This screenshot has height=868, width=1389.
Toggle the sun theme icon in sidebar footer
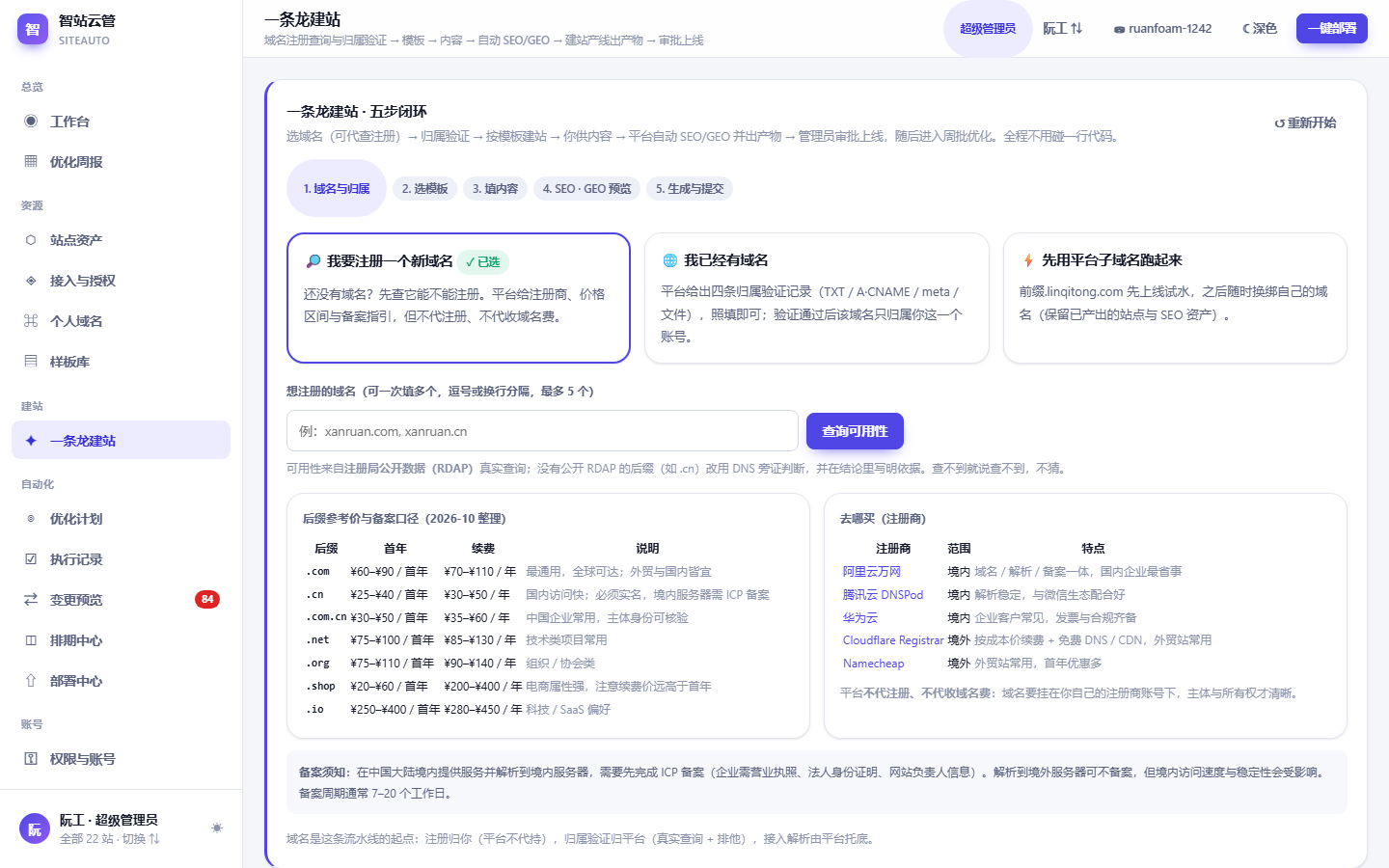pos(217,828)
